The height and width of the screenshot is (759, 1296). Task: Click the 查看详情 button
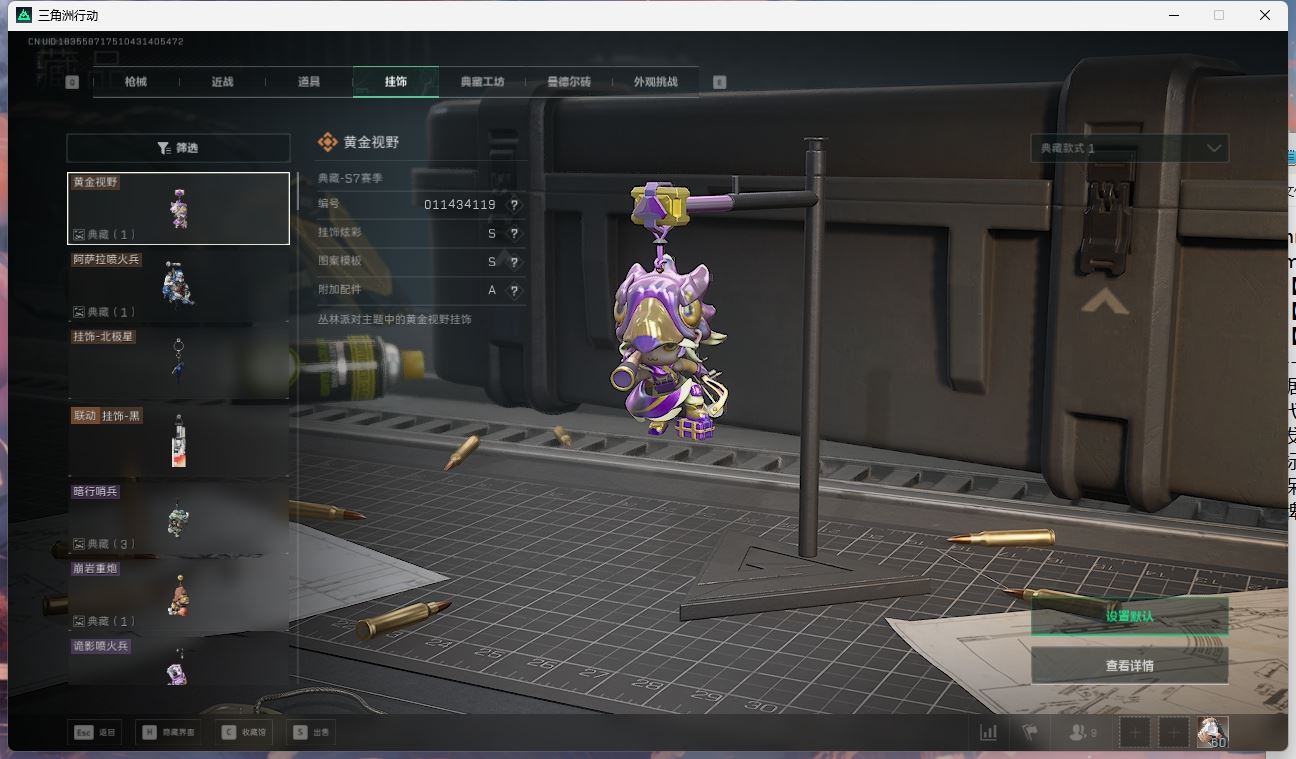[x=1129, y=666]
